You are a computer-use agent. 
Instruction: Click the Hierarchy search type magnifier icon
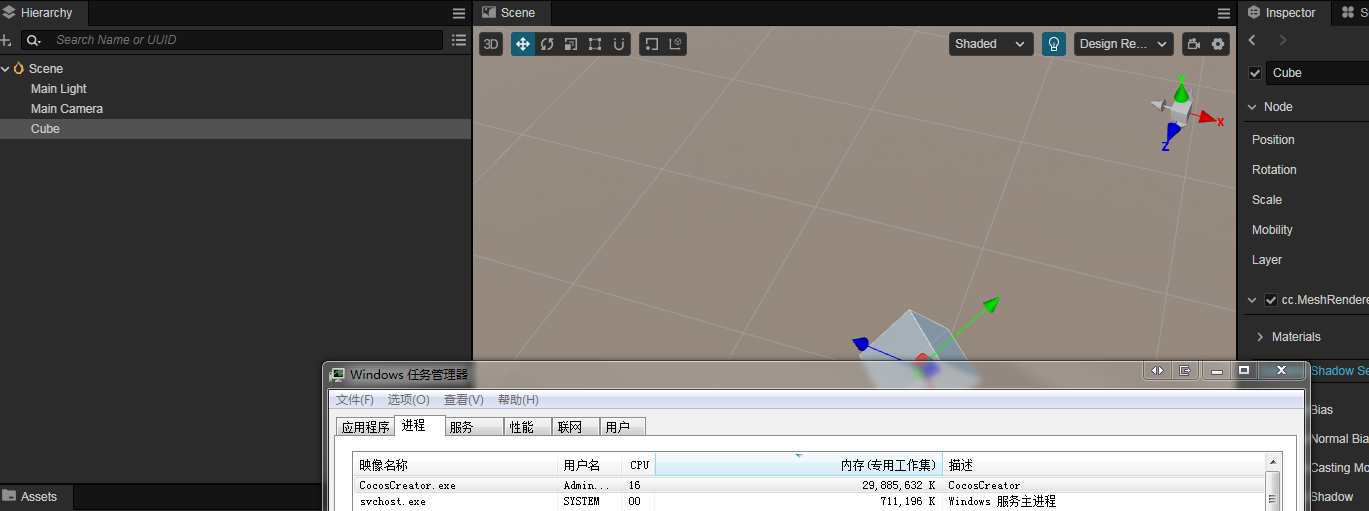pyautogui.click(x=34, y=40)
